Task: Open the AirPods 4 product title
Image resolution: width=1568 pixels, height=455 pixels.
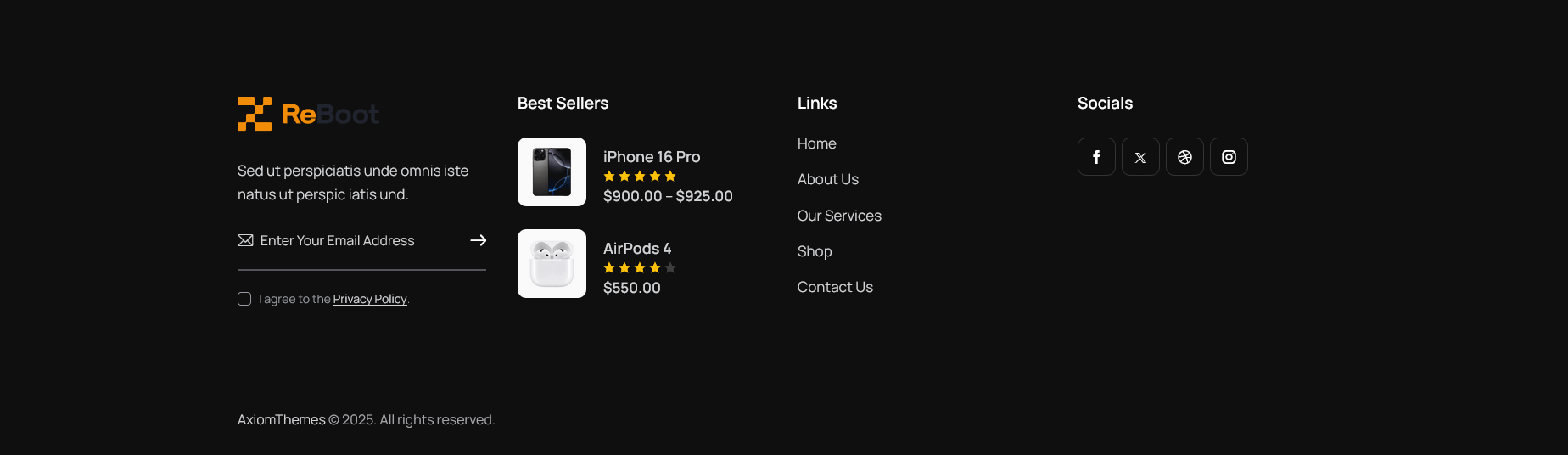Action: pos(637,249)
